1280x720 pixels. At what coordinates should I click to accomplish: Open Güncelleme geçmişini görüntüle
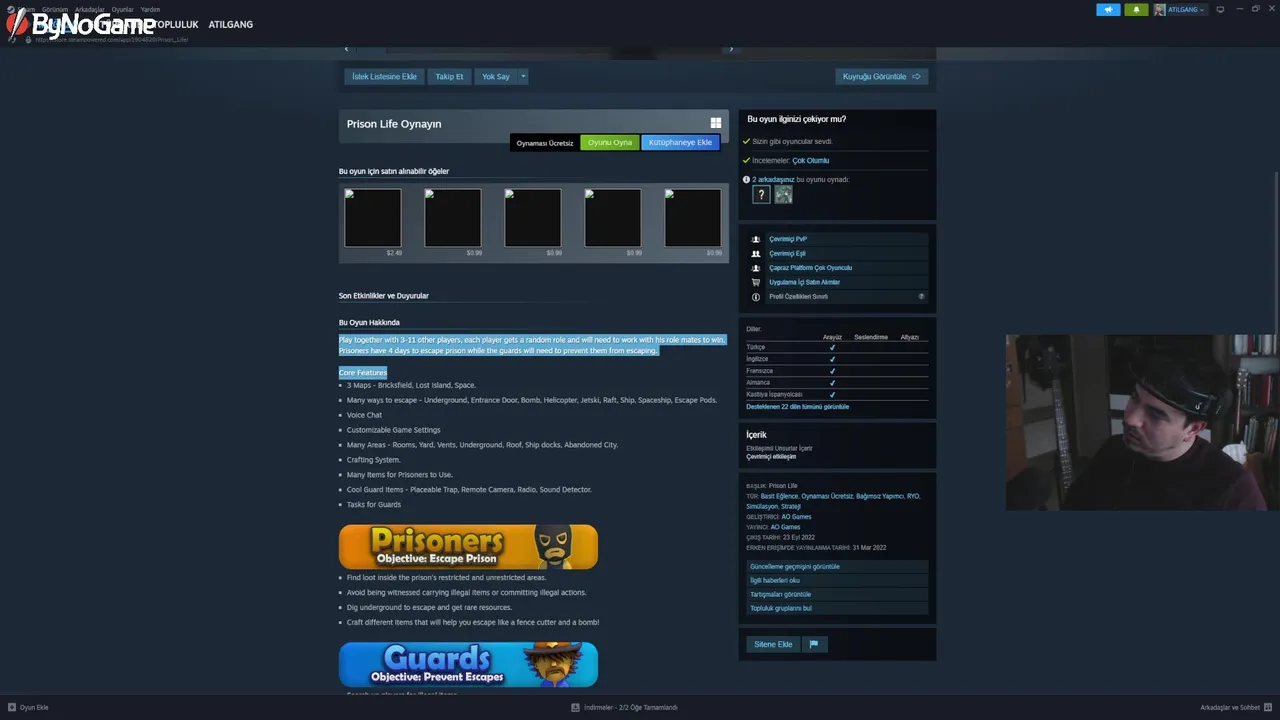pos(837,567)
